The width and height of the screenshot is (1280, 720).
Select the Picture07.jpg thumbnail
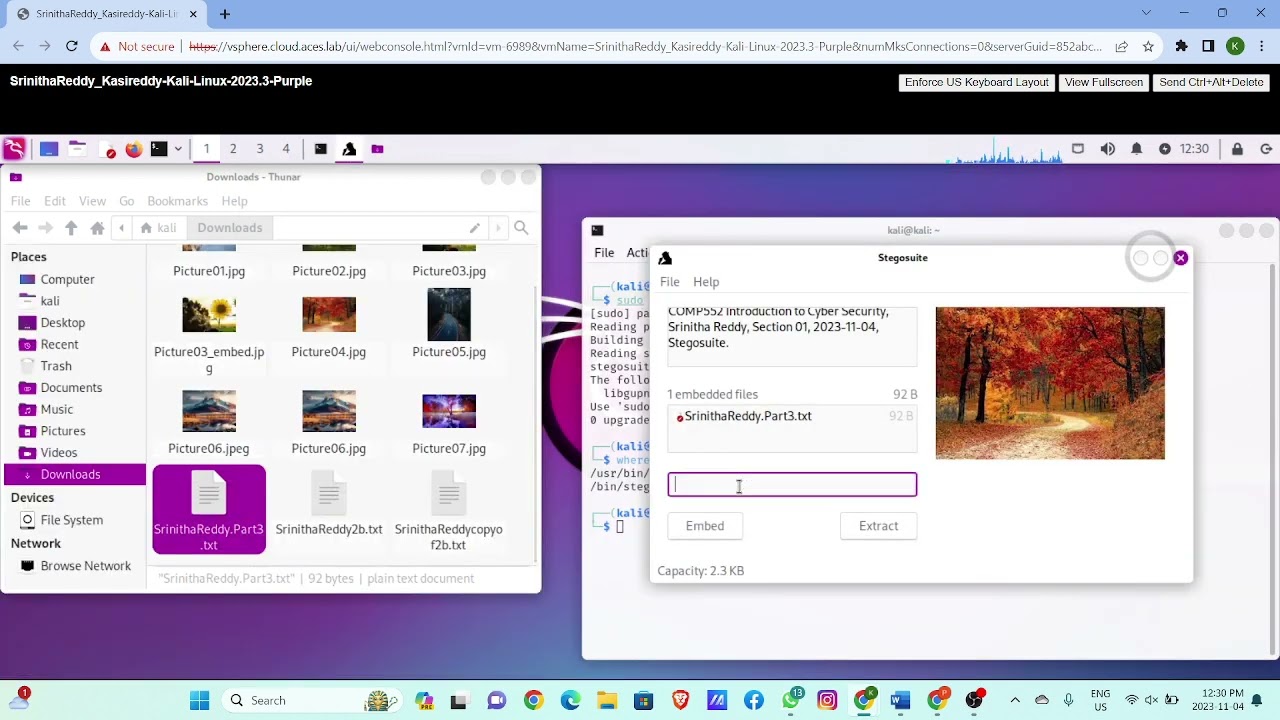(x=449, y=411)
